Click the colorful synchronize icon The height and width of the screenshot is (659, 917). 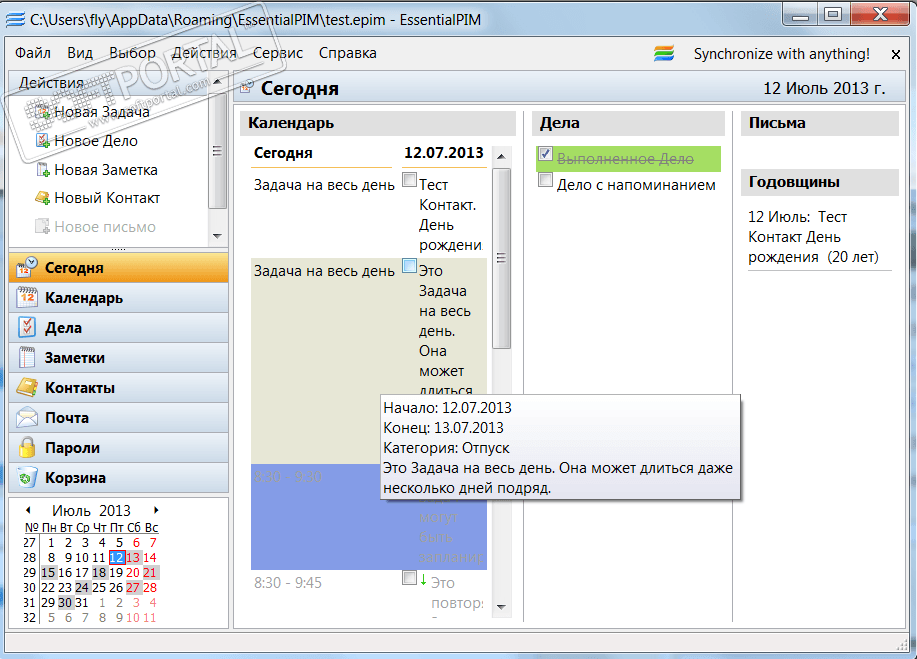664,53
